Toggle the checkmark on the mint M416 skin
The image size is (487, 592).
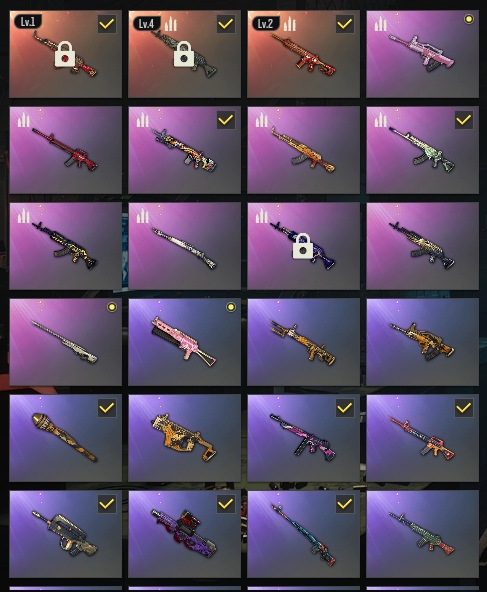(464, 120)
